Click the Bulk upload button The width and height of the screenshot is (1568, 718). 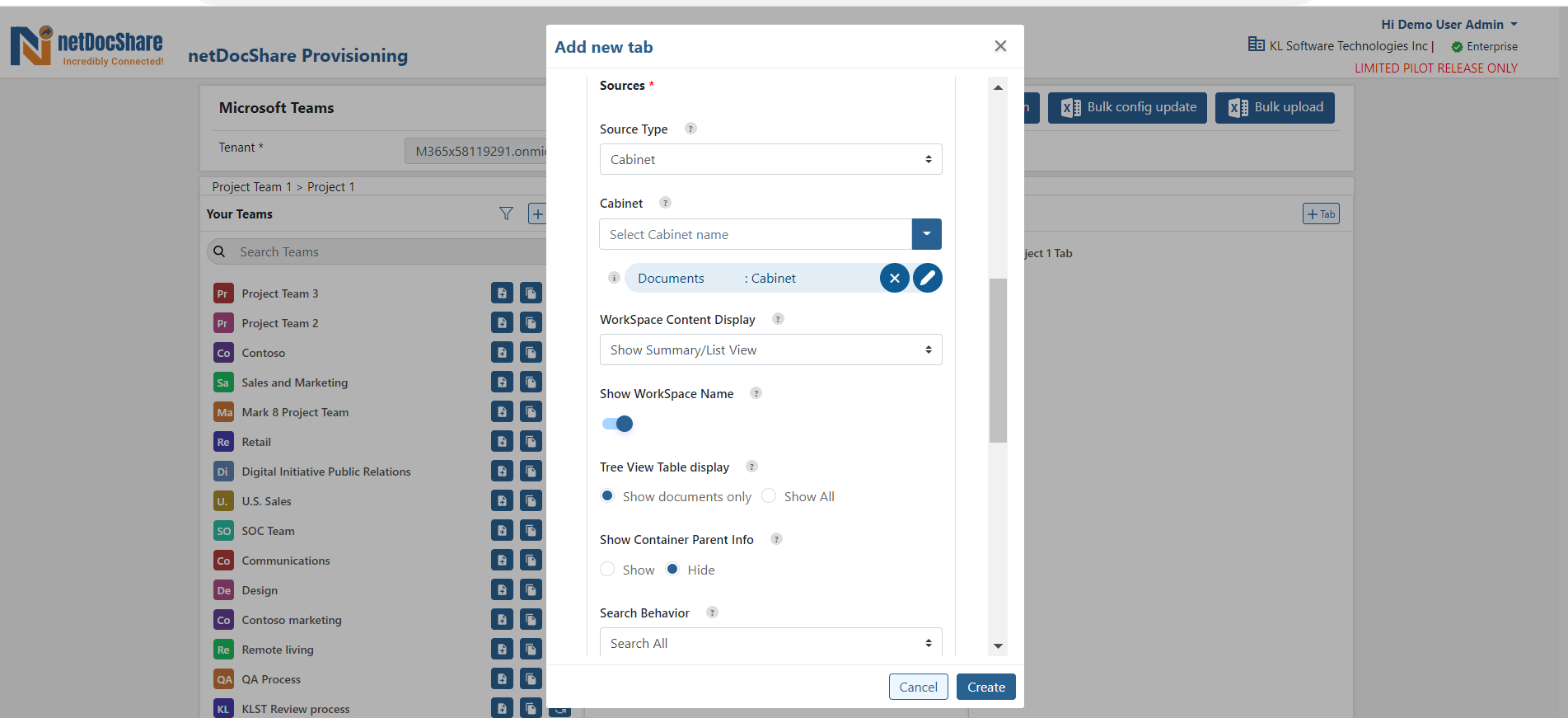coord(1275,107)
